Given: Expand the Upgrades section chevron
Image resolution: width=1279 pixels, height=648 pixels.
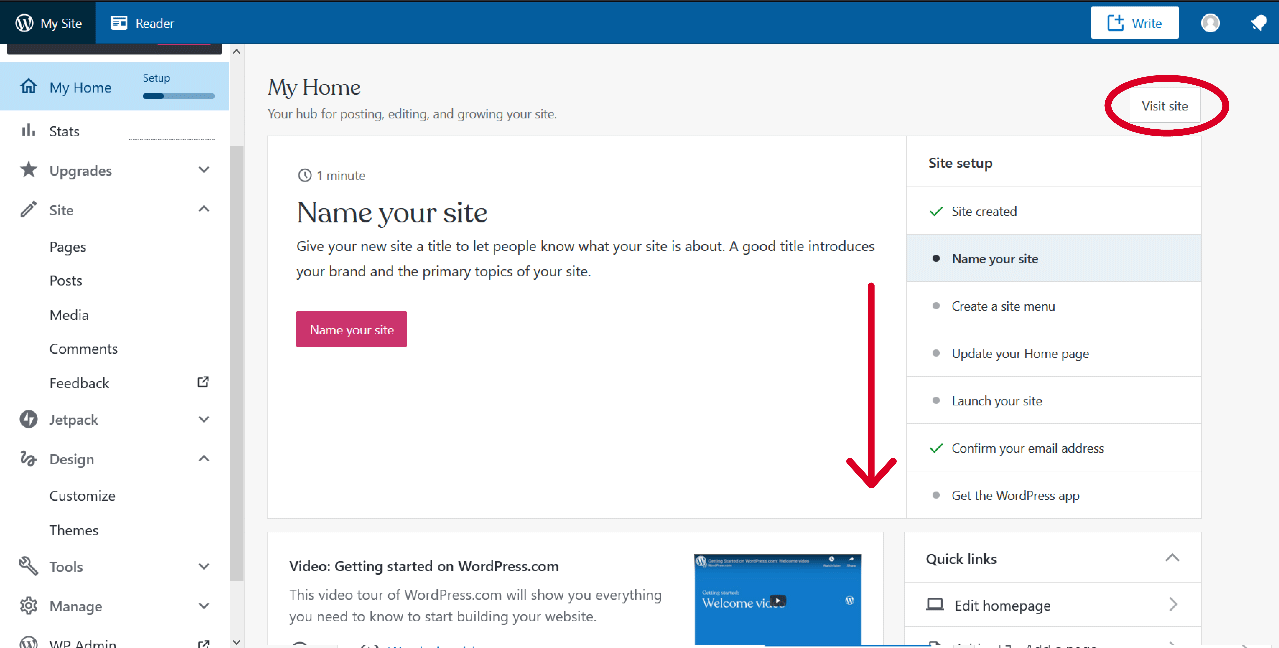Looking at the screenshot, I should pos(204,170).
